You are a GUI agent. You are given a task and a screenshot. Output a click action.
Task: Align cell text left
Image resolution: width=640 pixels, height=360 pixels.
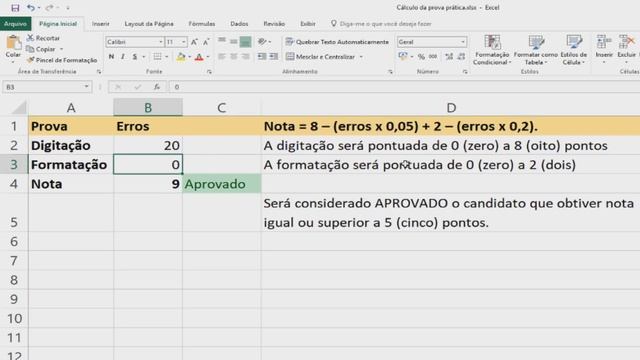pyautogui.click(x=222, y=57)
